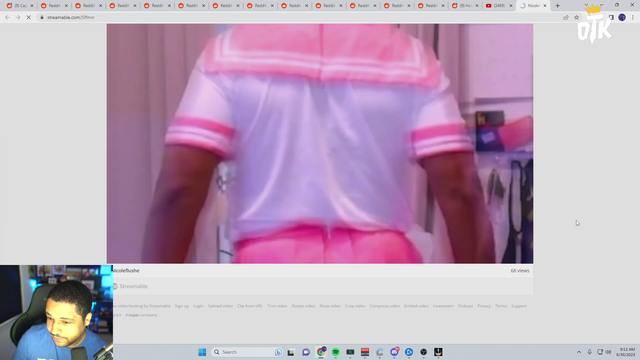Click the taskbar Search box
Screen dimensions: 640x360
(247, 352)
